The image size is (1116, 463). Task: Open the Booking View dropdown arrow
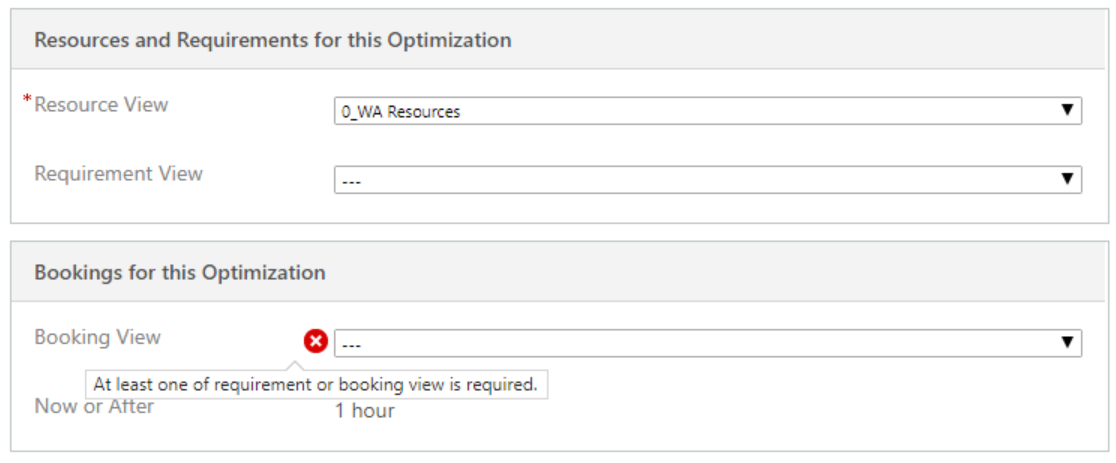[x=1067, y=343]
